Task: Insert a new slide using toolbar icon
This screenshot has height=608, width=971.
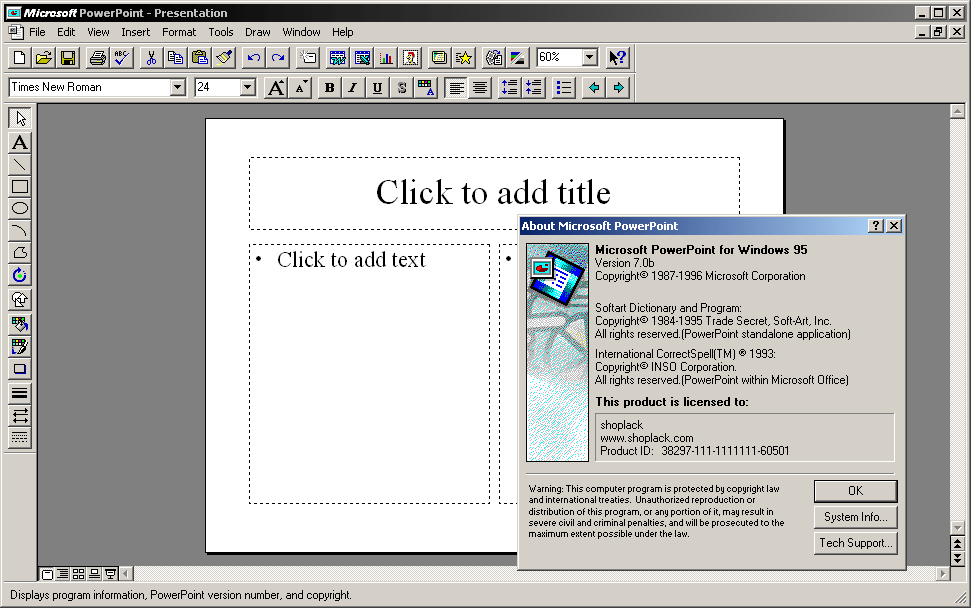Action: point(308,58)
